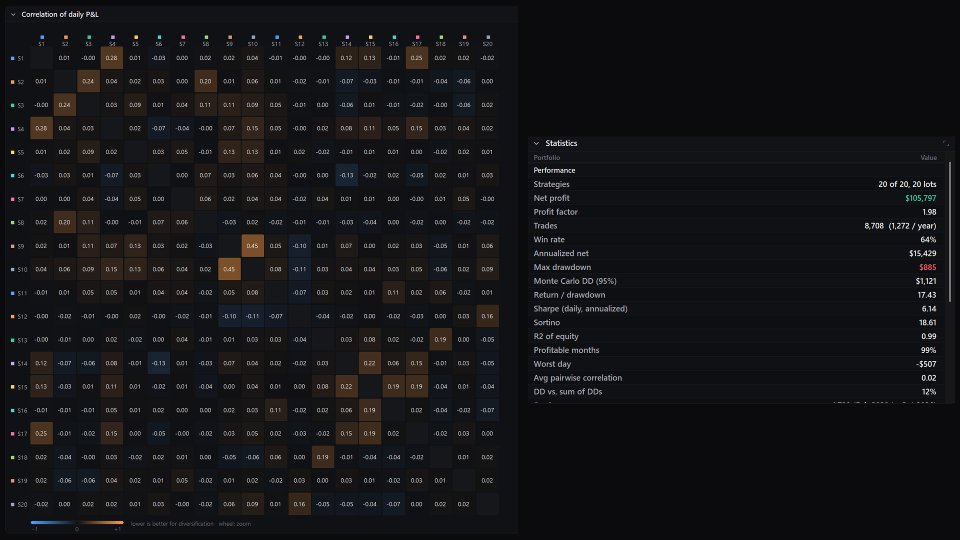Click the S10 column header color square
The width and height of the screenshot is (960, 540).
point(253,37)
